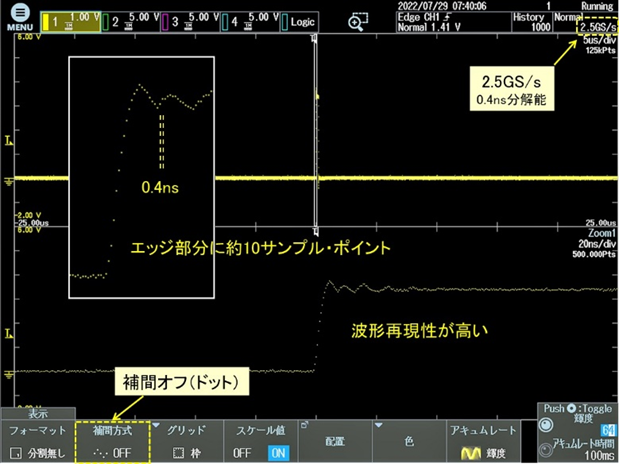Screen dimensions: 619x464
Task: Turn スケール値 OFF
Action: click(242, 453)
